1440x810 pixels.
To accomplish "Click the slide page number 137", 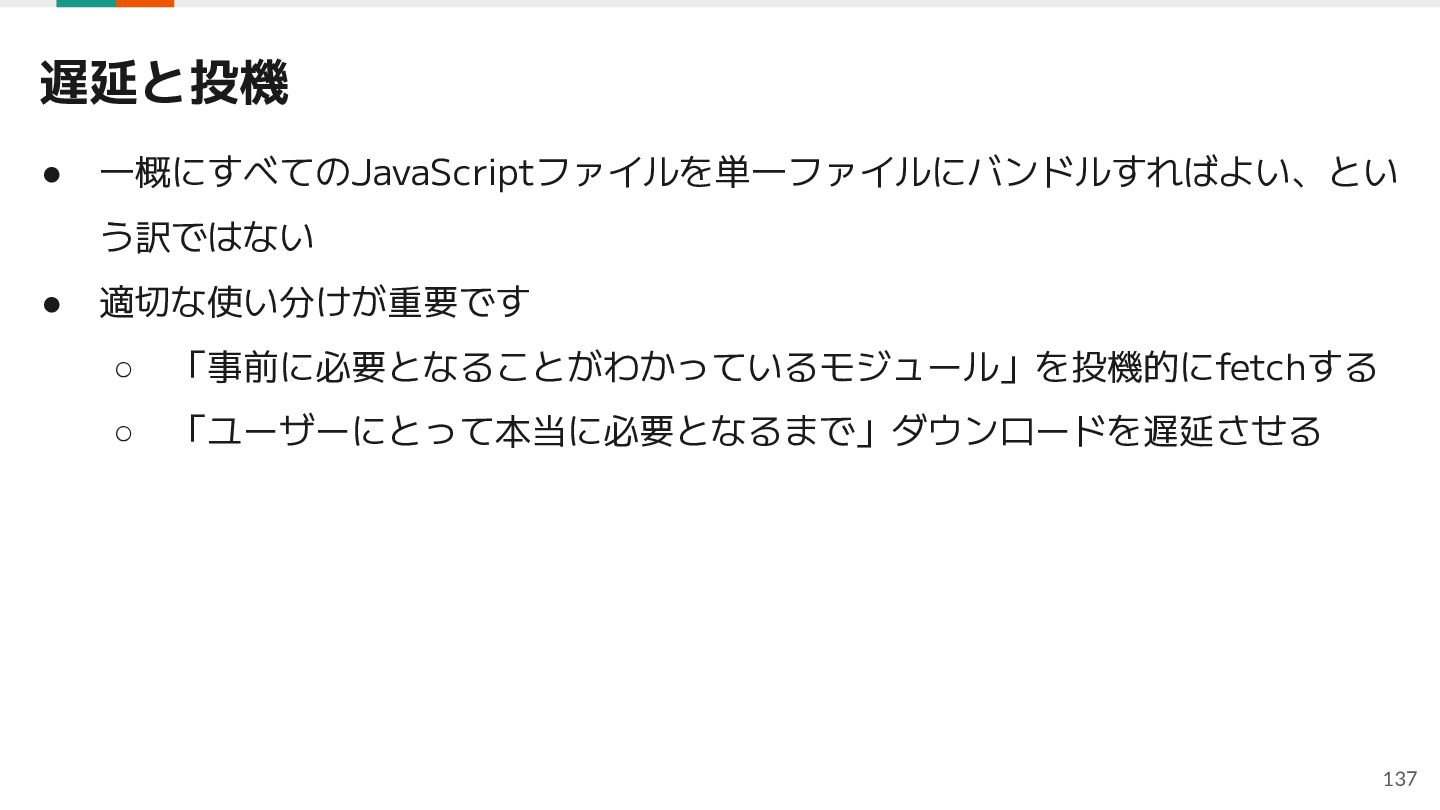I will click(x=1400, y=778).
